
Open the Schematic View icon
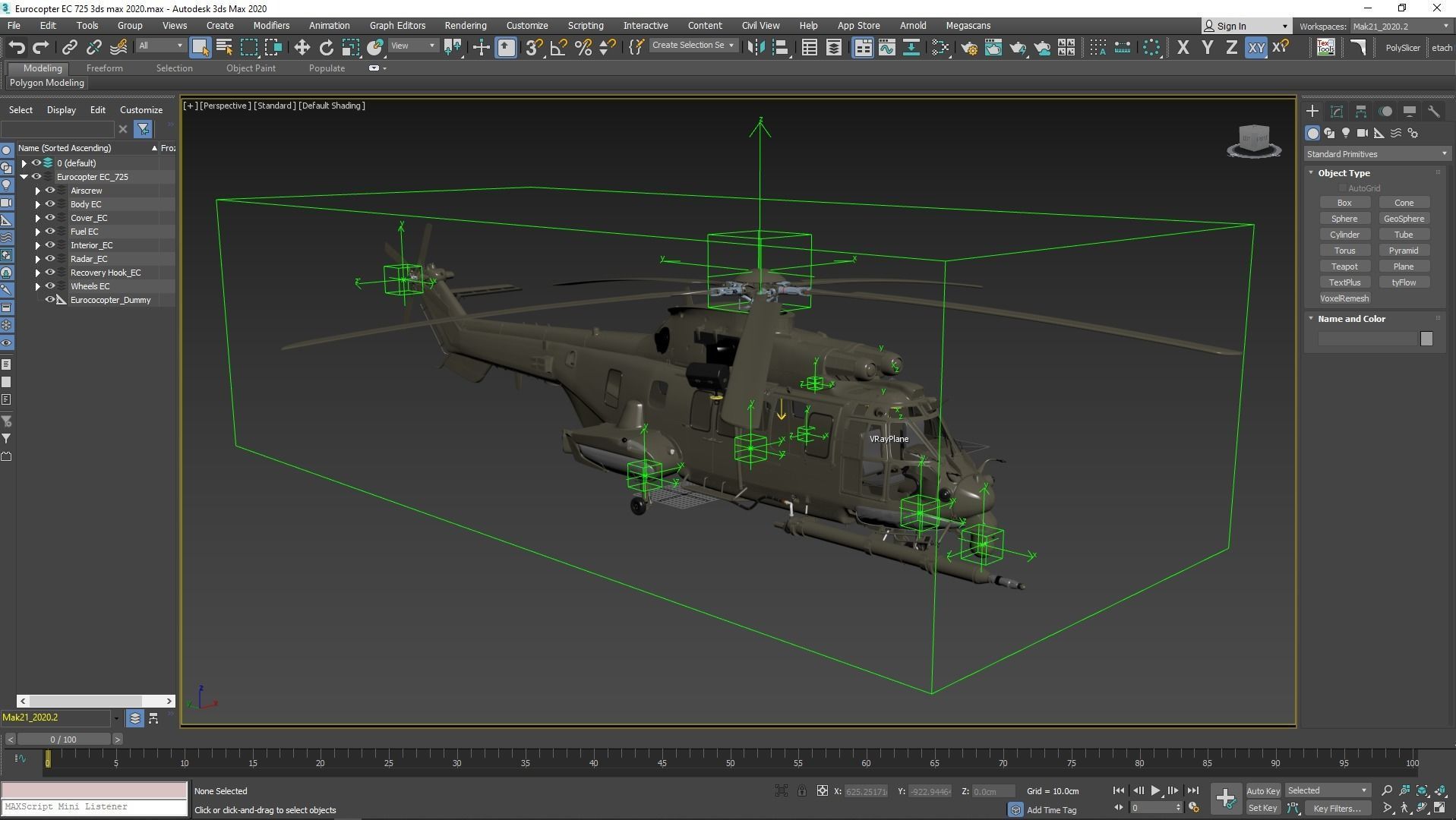pos(911,47)
